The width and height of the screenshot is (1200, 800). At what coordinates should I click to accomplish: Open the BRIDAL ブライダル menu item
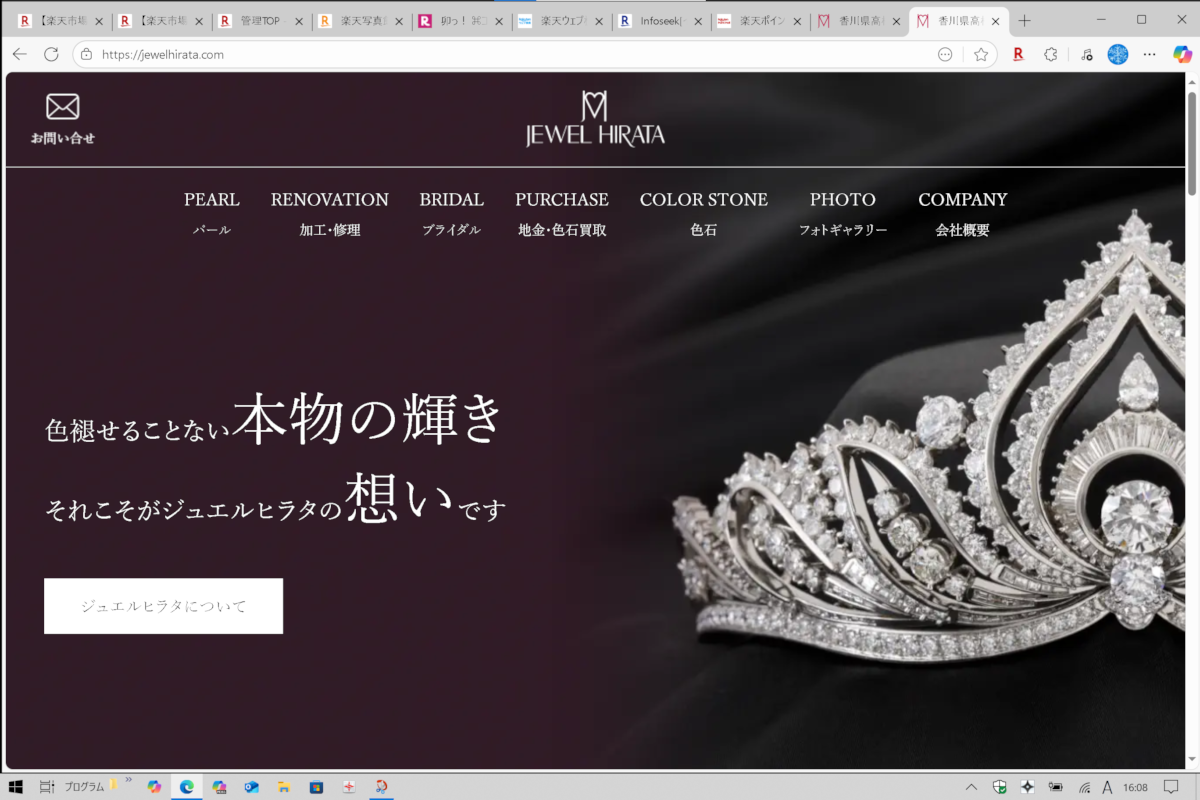[451, 213]
